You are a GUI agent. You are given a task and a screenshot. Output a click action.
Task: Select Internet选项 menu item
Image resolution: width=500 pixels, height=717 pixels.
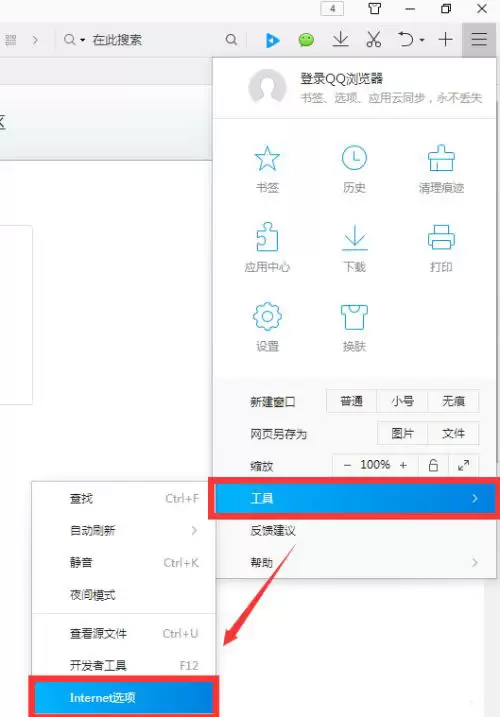click(x=124, y=697)
